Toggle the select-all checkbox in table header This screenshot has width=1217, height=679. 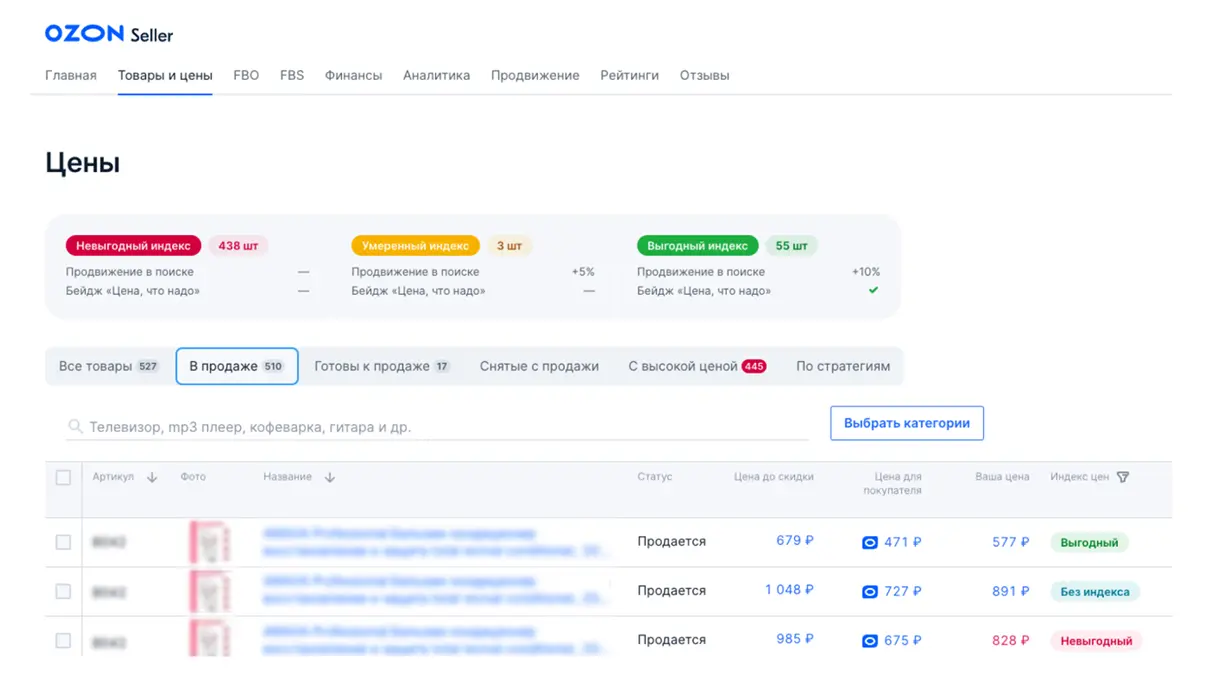tap(63, 478)
